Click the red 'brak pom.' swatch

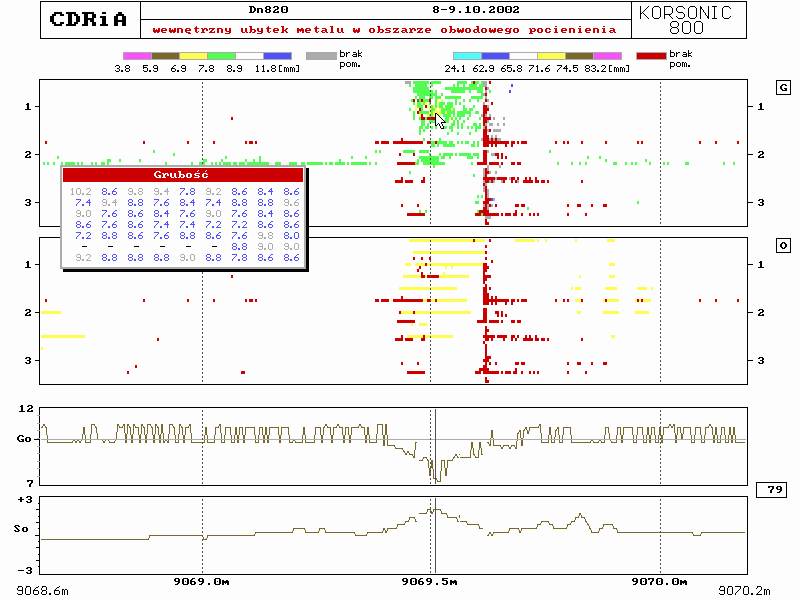(x=652, y=56)
